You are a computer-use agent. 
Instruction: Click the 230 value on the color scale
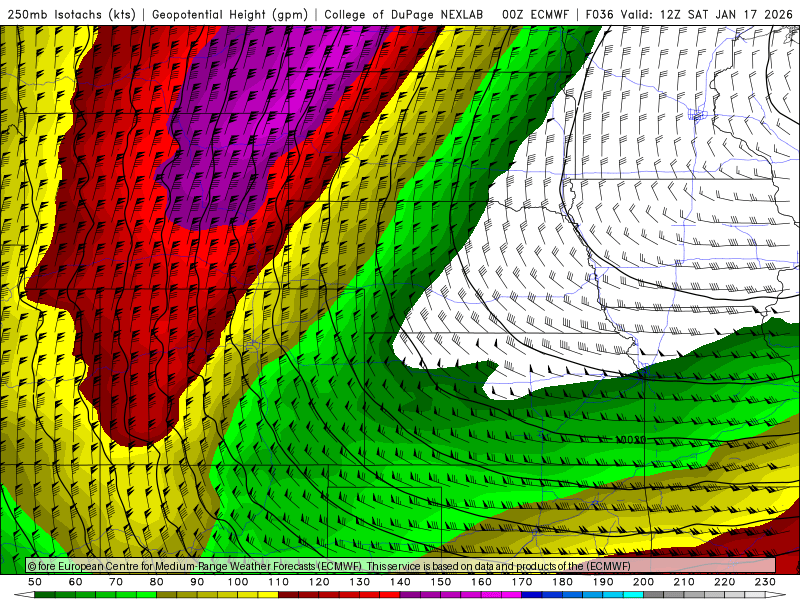click(765, 582)
